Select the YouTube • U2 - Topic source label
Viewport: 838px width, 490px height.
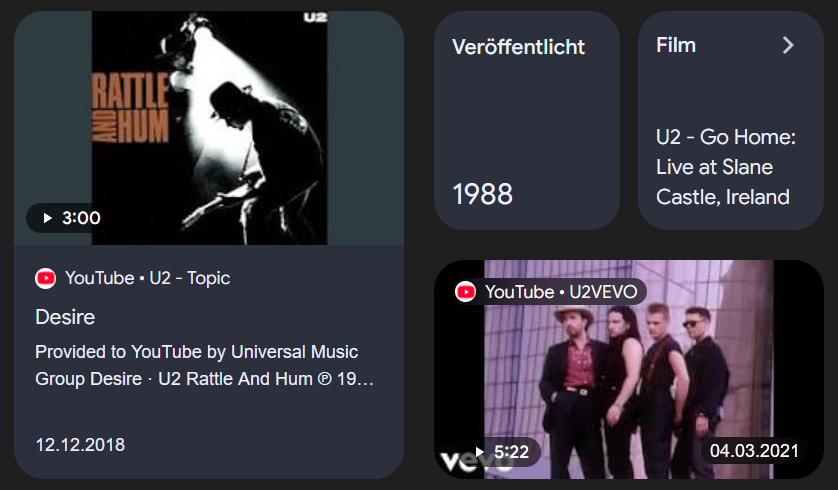(148, 278)
